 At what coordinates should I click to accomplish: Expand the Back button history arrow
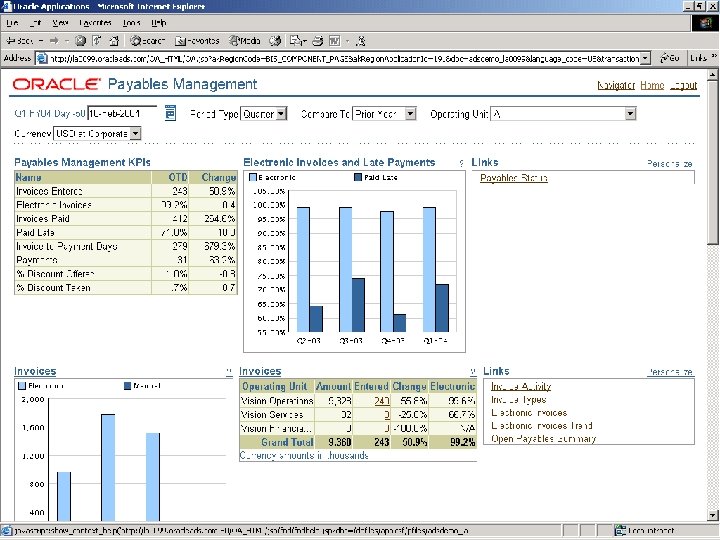tap(41, 41)
